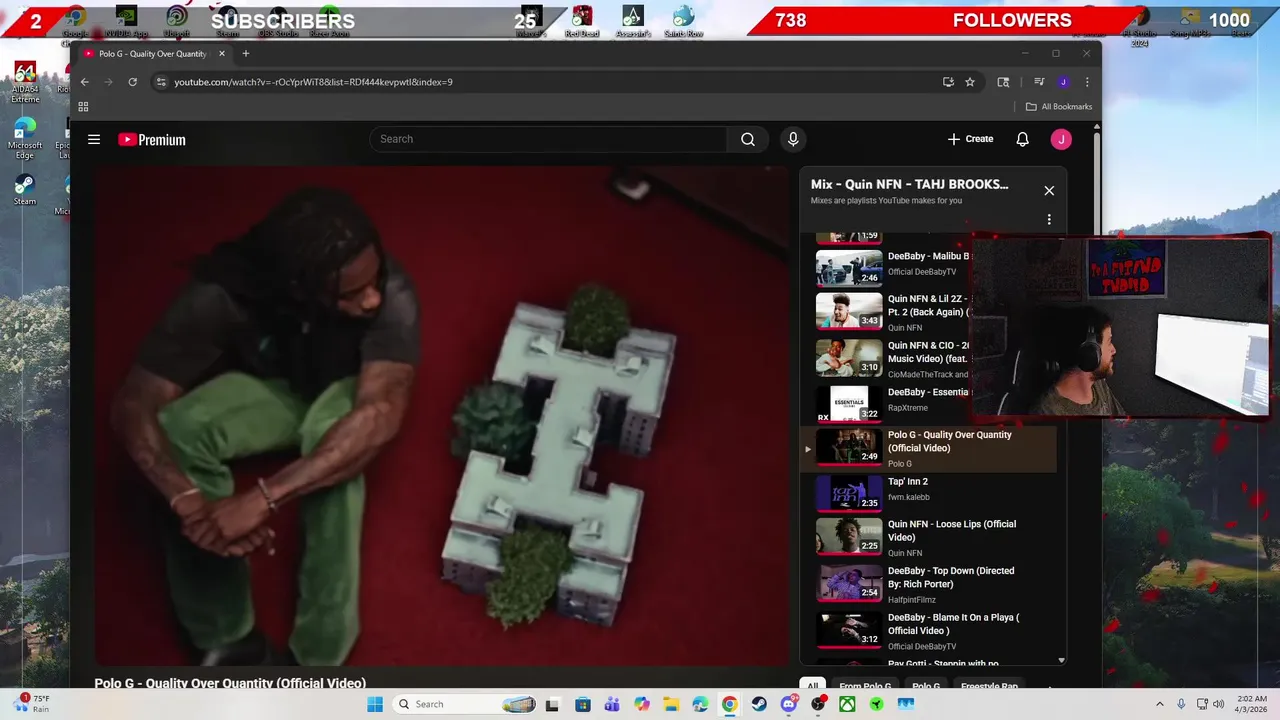This screenshot has height=720, width=1280.
Task: Go to YouTube Premium home logo
Action: [152, 140]
